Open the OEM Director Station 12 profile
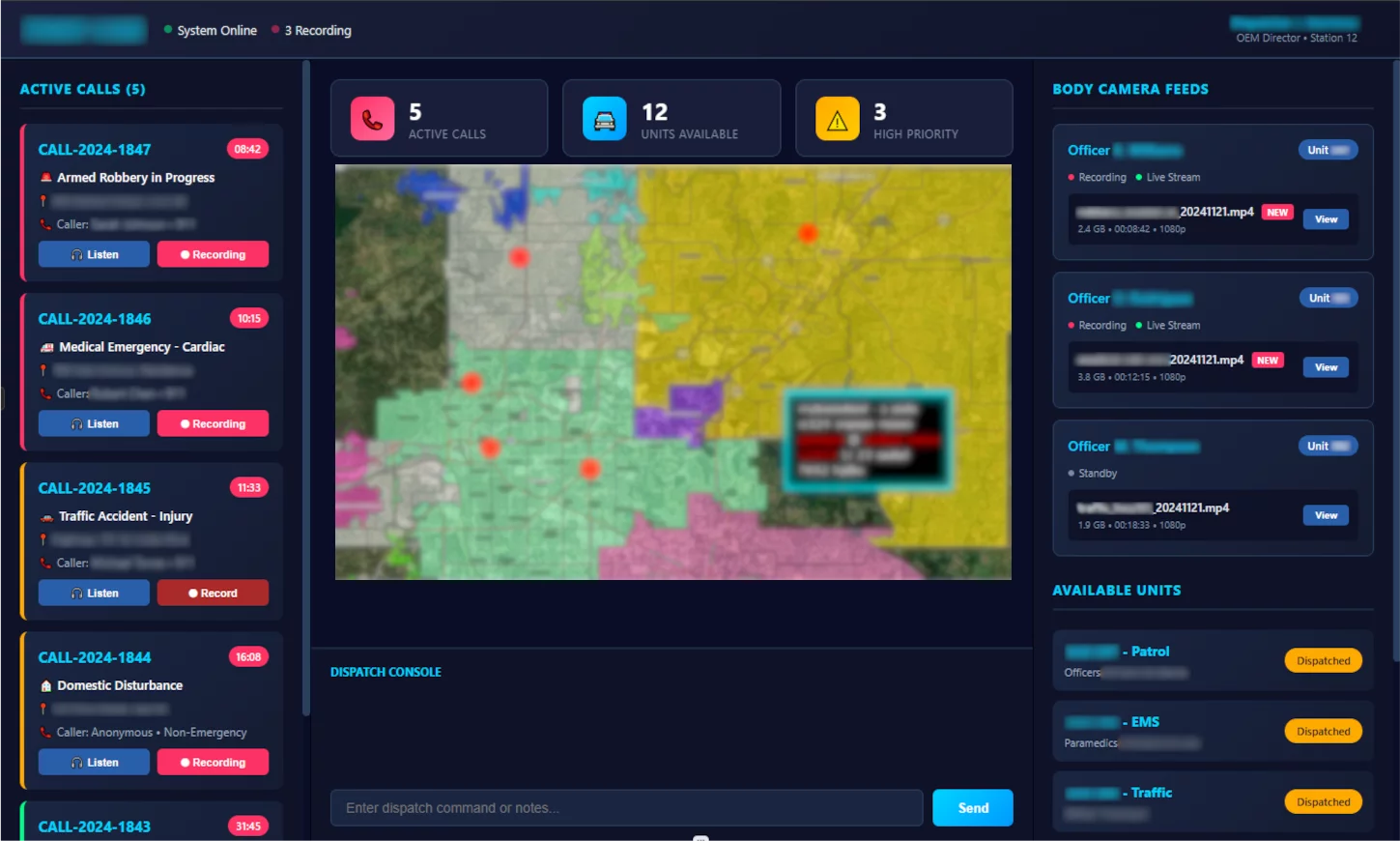The width and height of the screenshot is (1400, 841). (1295, 30)
